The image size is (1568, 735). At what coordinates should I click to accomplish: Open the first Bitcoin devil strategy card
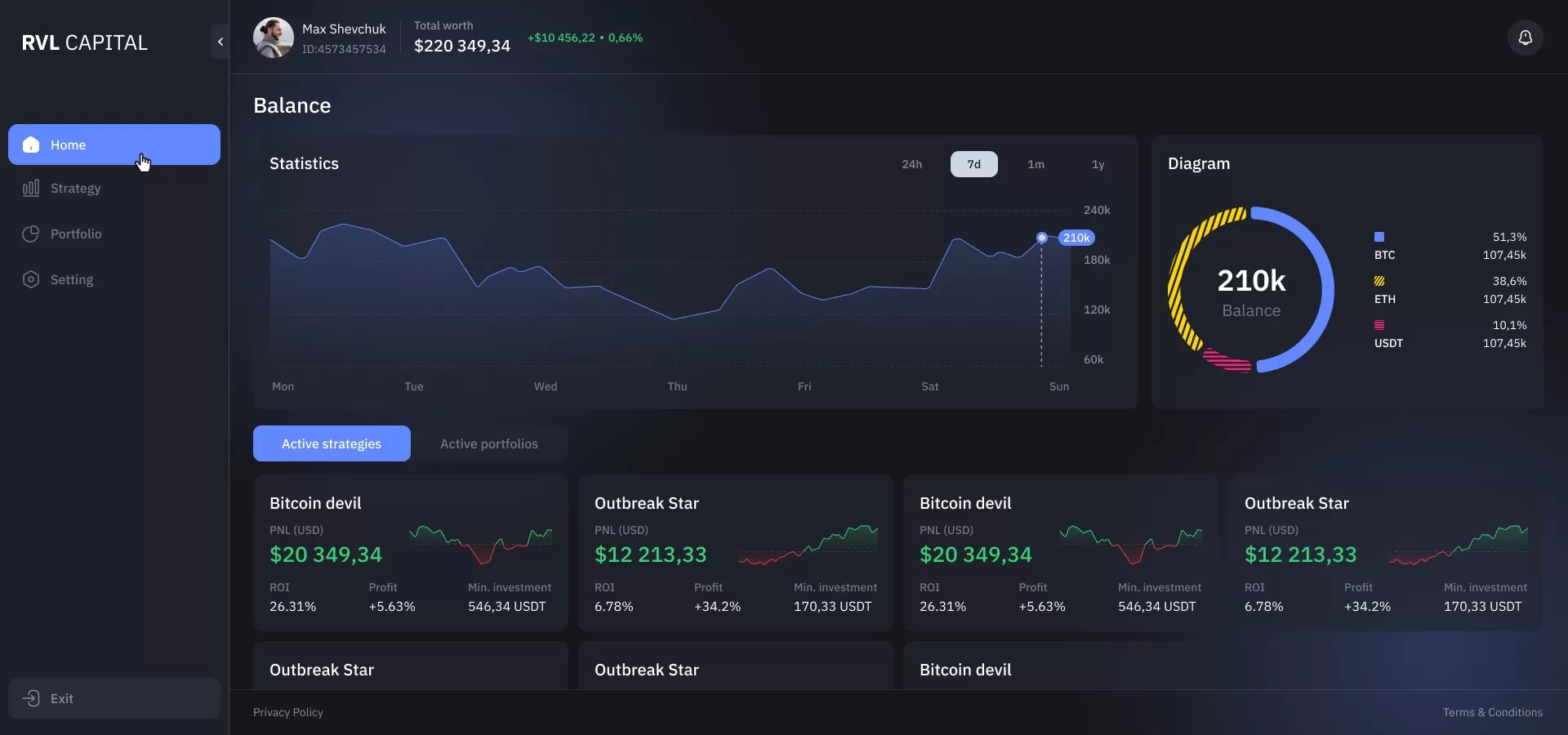pyautogui.click(x=410, y=553)
